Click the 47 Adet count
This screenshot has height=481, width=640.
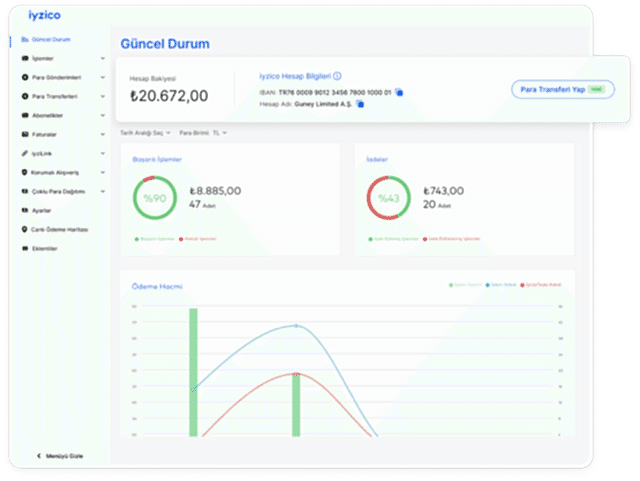202,204
